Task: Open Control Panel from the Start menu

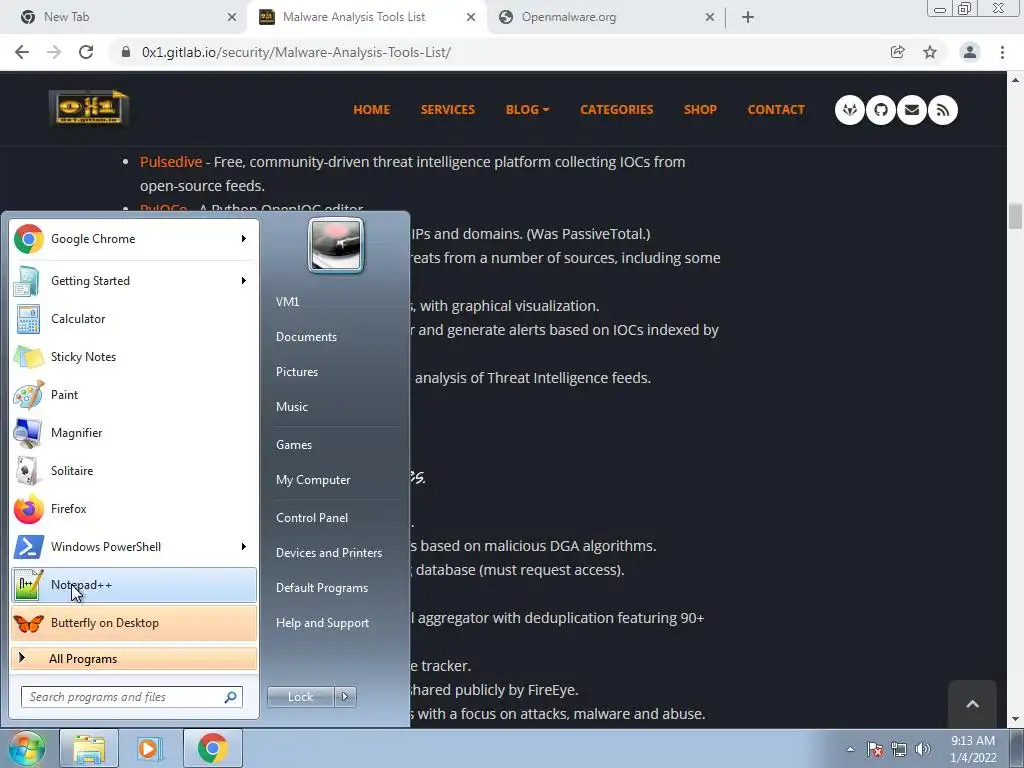Action: coord(312,518)
